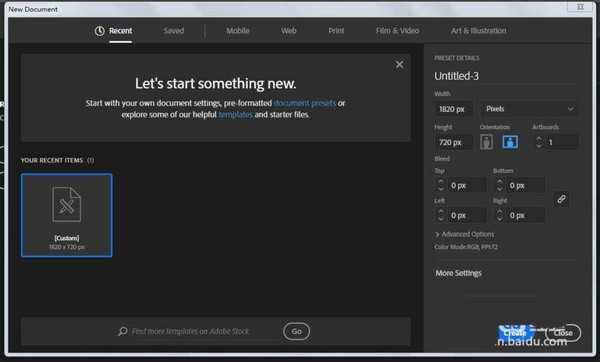Screen dimensions: 600x362
Task: Adjust the Right bleed stepper arrows
Action: point(500,215)
